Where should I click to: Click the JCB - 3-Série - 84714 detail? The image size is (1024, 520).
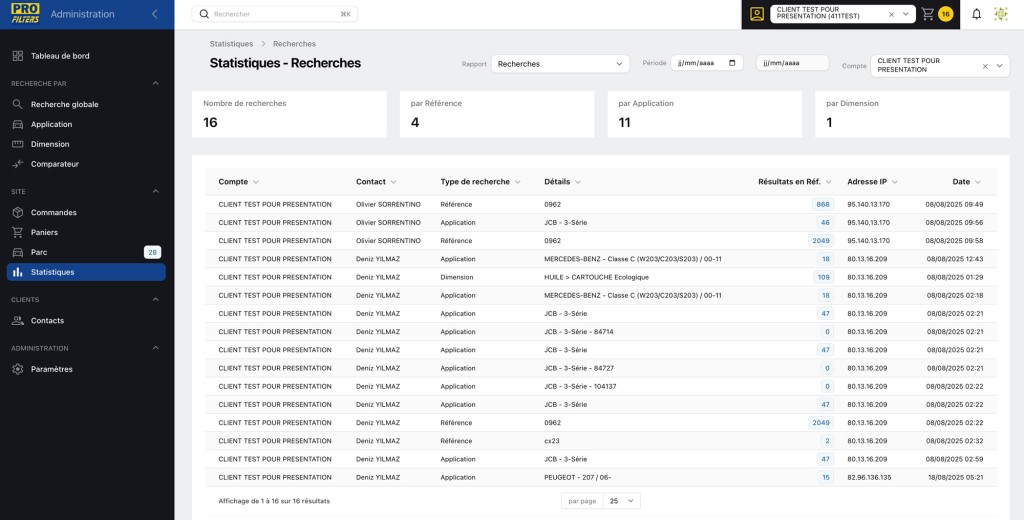pyautogui.click(x=579, y=332)
